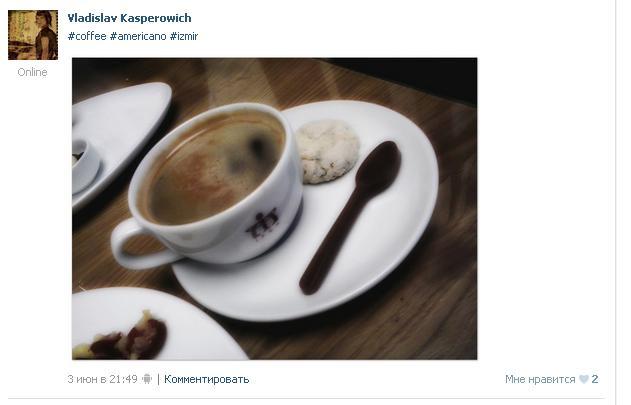The width and height of the screenshot is (631, 405).
Task: Follow the #izmir hashtag
Action: 184,36
